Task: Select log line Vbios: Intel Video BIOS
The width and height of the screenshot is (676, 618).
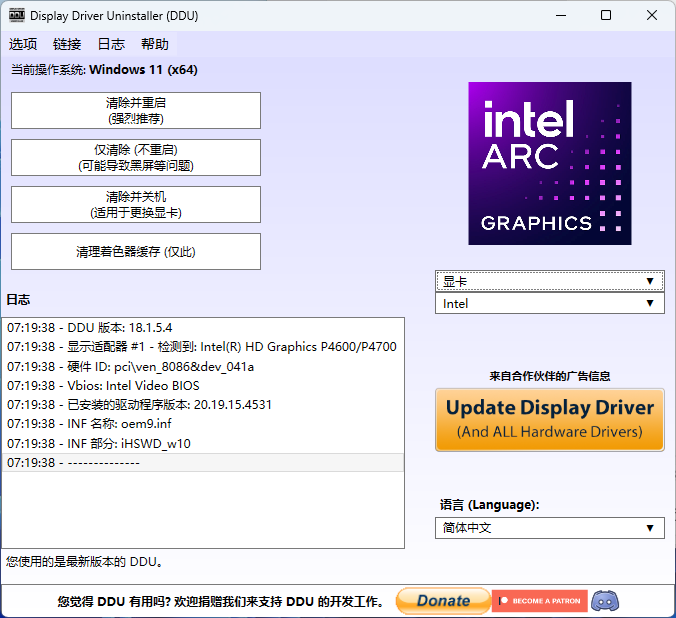Action: [x=203, y=386]
